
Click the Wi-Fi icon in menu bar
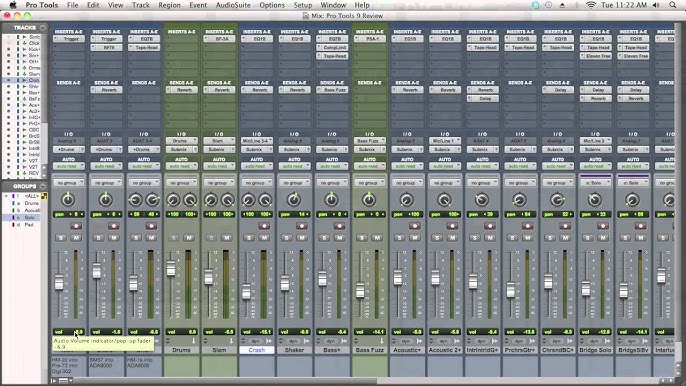(x=591, y=5)
